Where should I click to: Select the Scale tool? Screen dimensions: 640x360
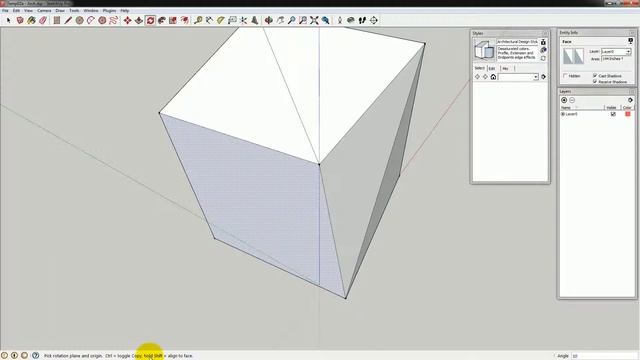[173, 20]
